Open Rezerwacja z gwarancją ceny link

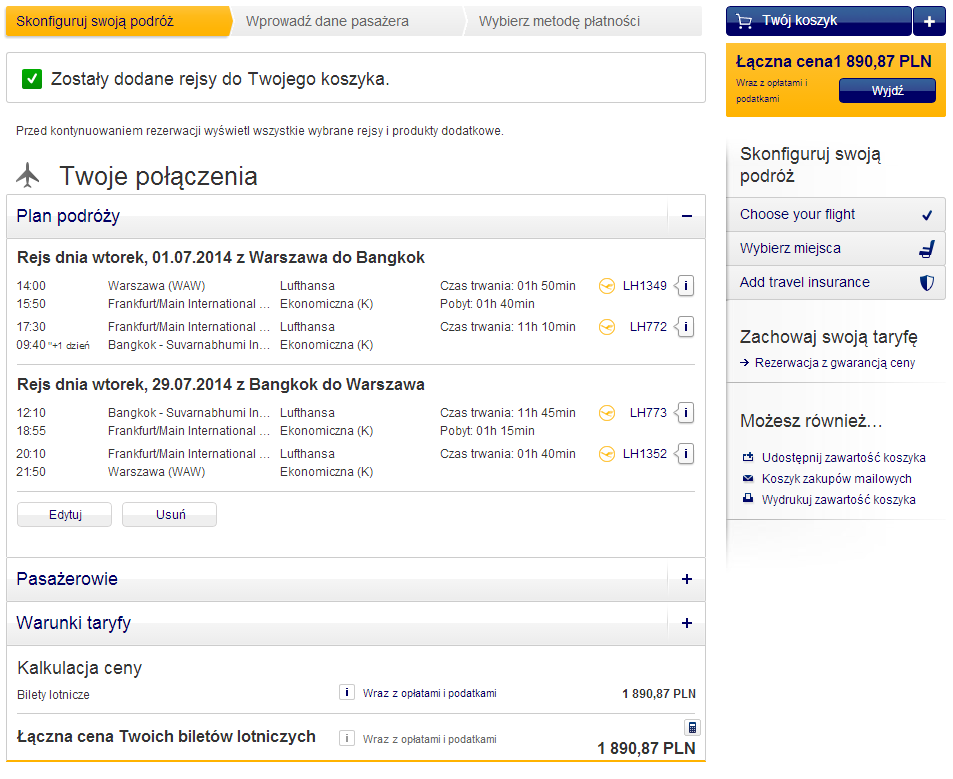click(834, 363)
